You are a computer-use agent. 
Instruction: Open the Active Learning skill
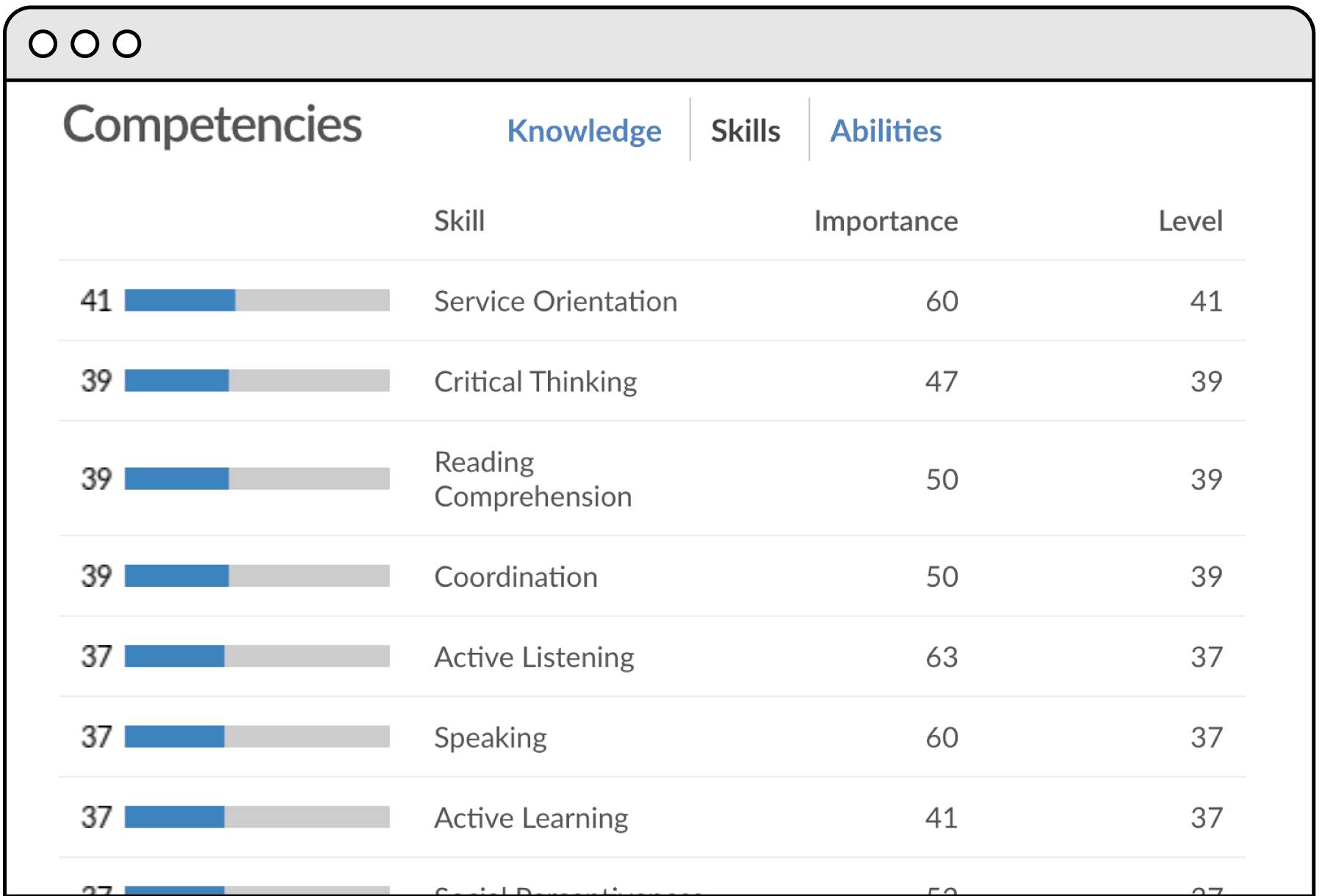pyautogui.click(x=531, y=818)
